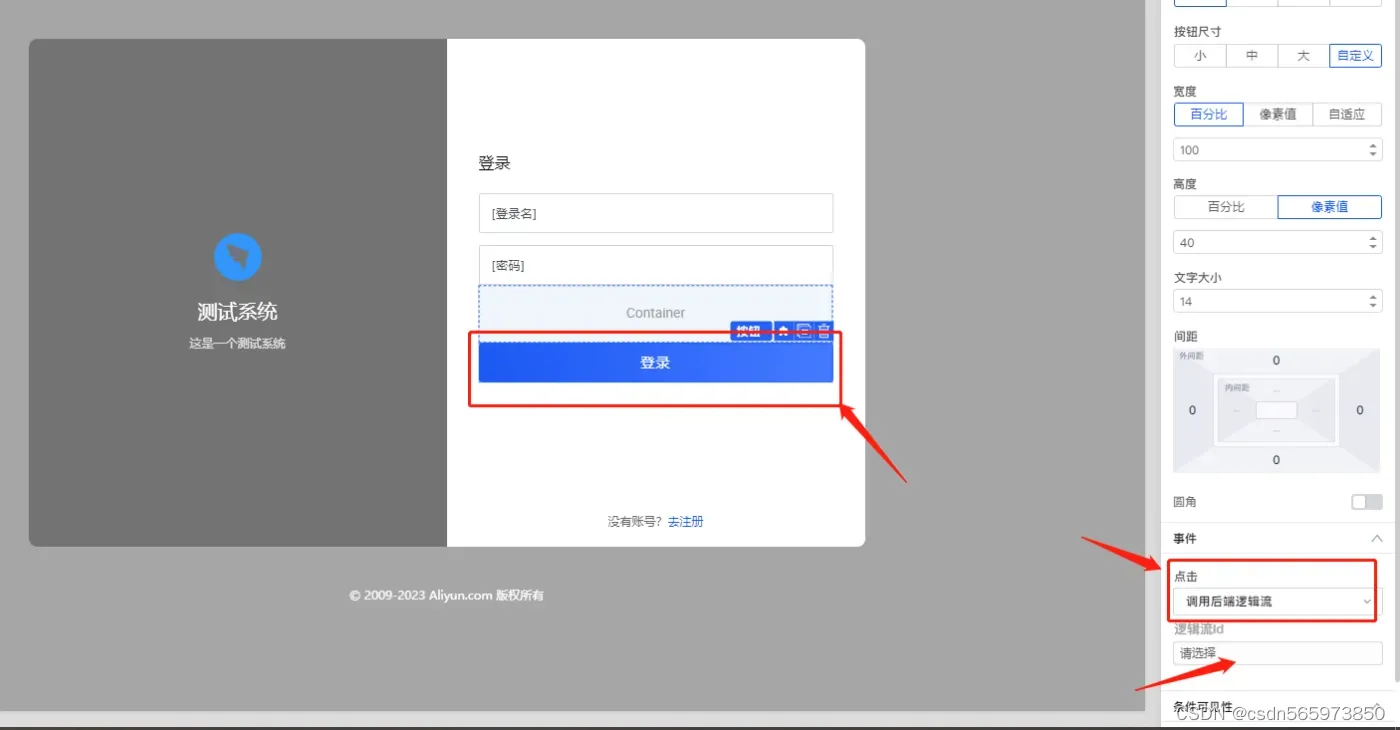Set height mode to 像素值
This screenshot has height=730, width=1400.
[x=1330, y=207]
